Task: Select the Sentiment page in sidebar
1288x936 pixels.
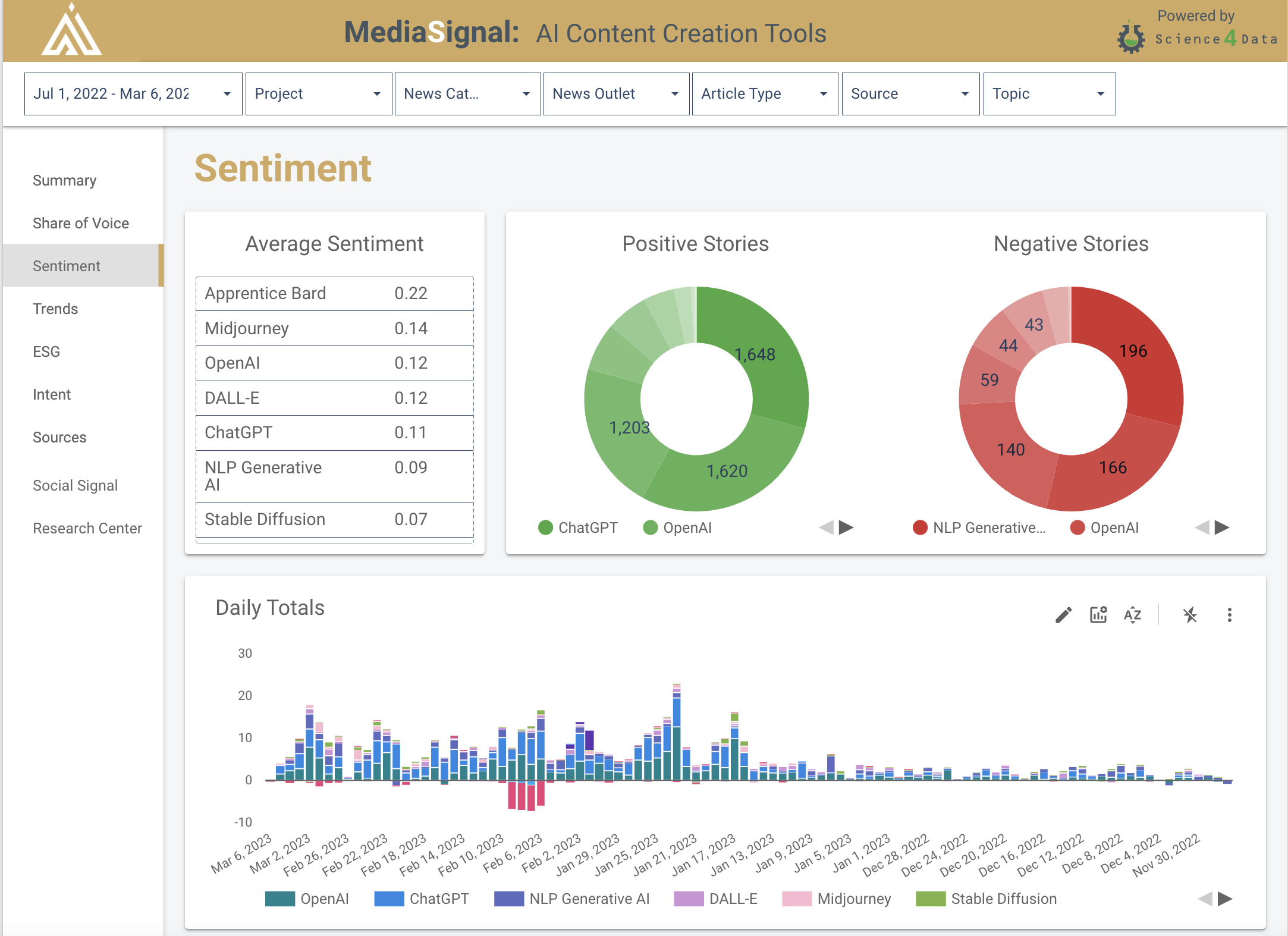Action: (x=83, y=265)
